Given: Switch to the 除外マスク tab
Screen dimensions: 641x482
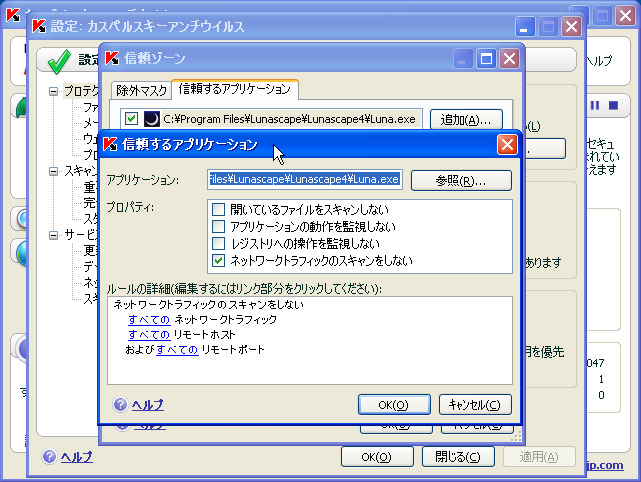Looking at the screenshot, I should click(139, 90).
